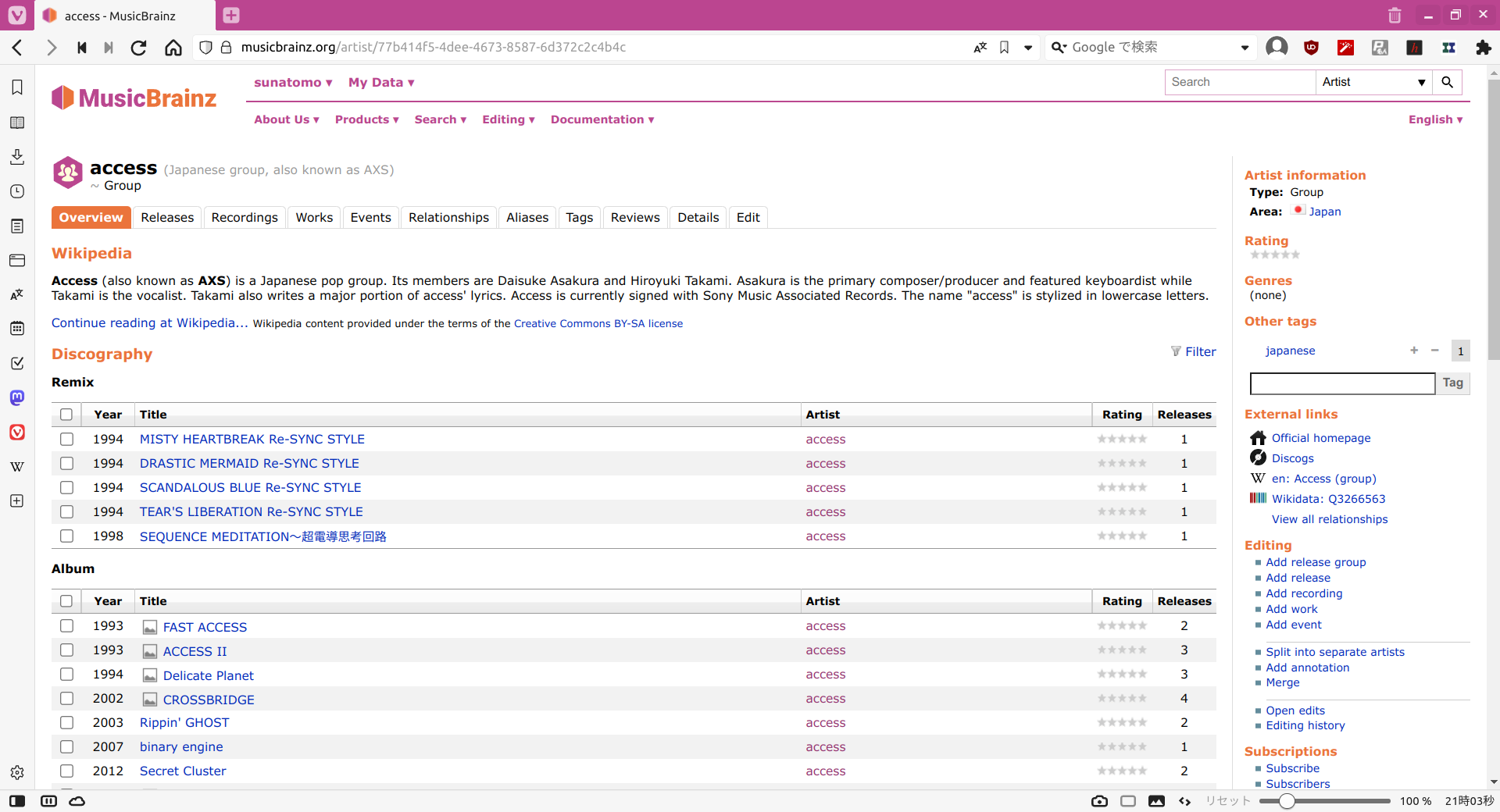
Task: Click the Discogs icon in External links
Action: coord(1258,458)
